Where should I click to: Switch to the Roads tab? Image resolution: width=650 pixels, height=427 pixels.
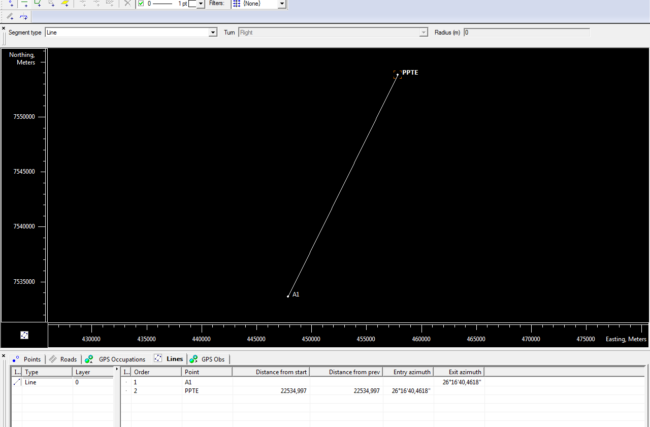pyautogui.click(x=63, y=359)
